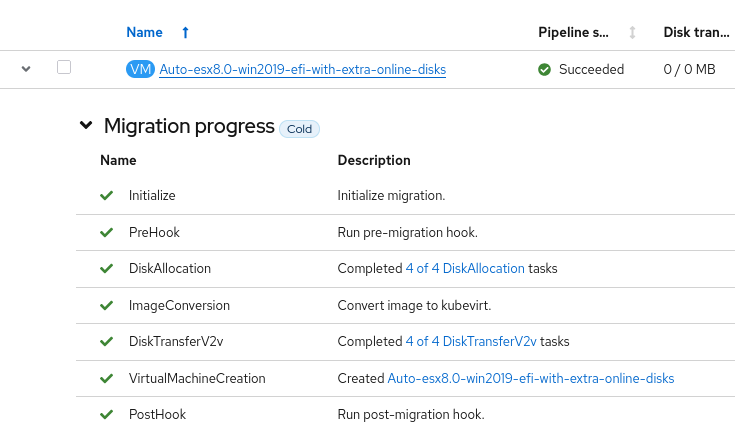Click the Succeeded green check icon
The height and width of the screenshot is (430, 735).
point(544,70)
